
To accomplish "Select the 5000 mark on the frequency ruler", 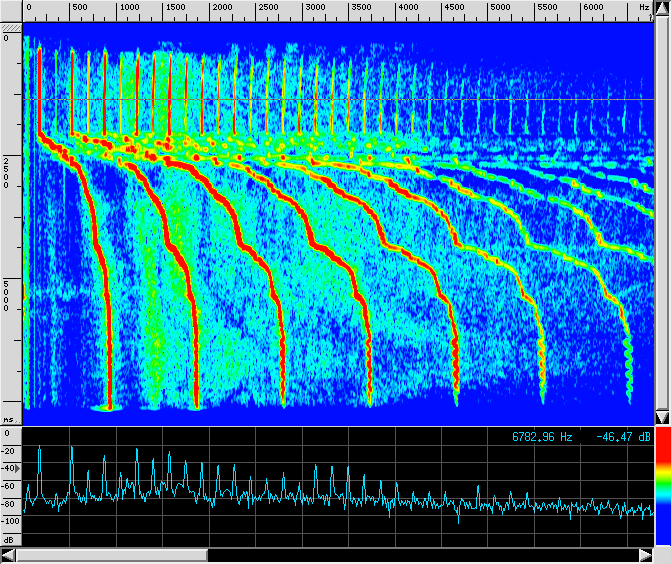I will (x=500, y=8).
